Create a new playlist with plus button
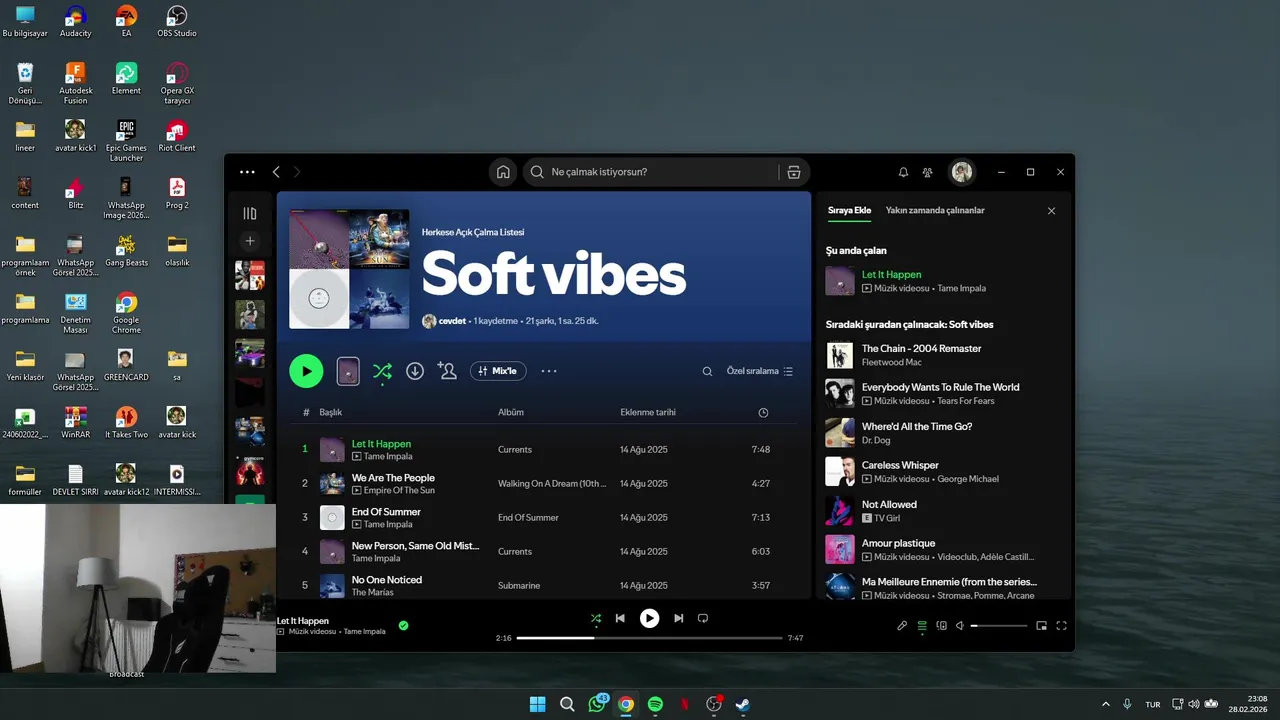Screen dimensions: 1280x720 point(250,241)
